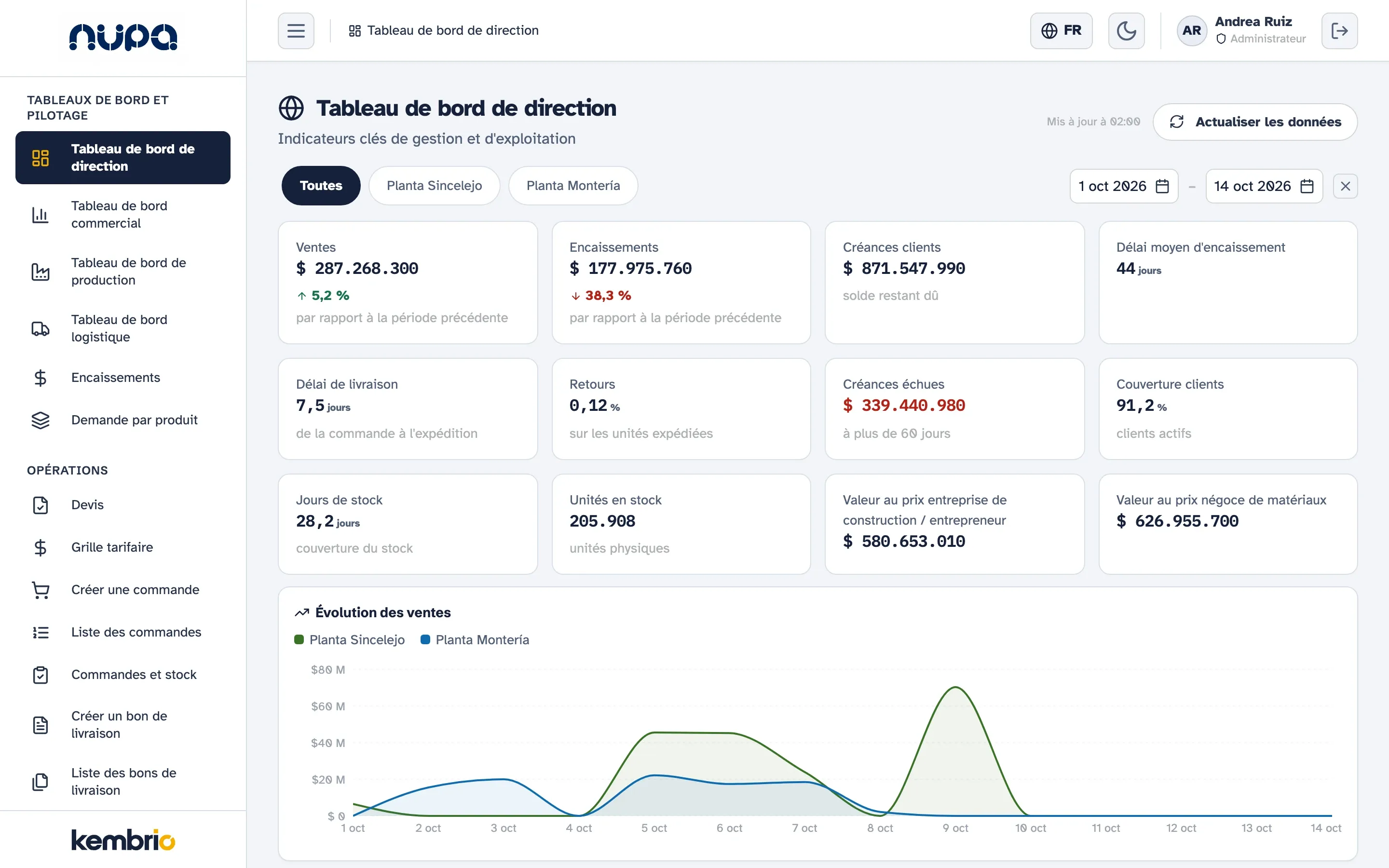Click the Créer un bon de livraison icon

[x=40, y=725]
